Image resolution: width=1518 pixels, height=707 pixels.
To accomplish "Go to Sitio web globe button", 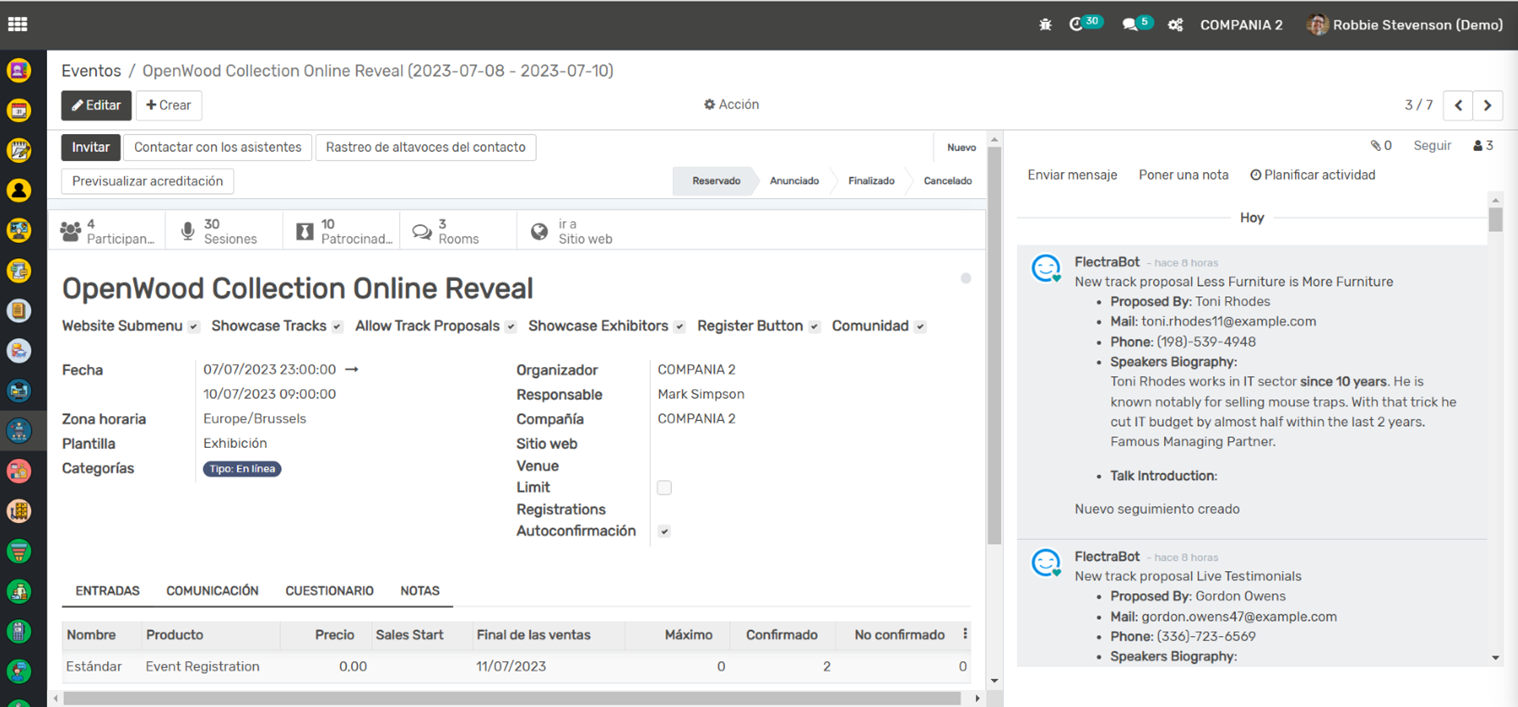I will 574,231.
